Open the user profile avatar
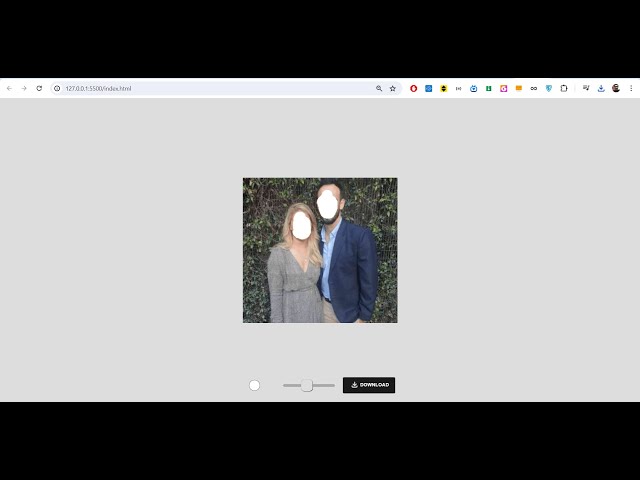 616,88
